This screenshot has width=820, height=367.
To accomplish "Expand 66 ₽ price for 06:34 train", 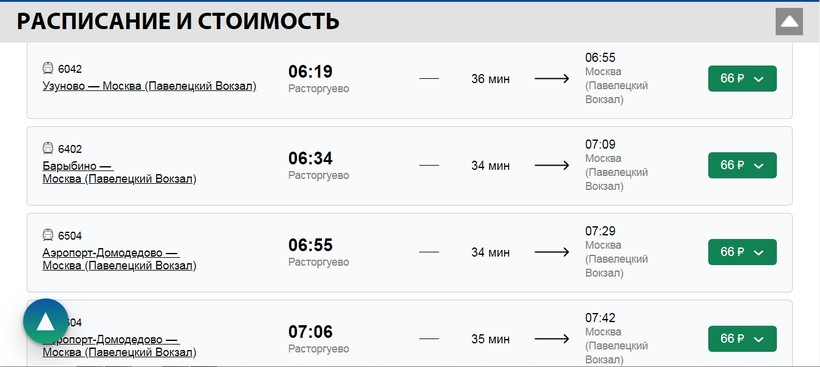I will pyautogui.click(x=742, y=165).
